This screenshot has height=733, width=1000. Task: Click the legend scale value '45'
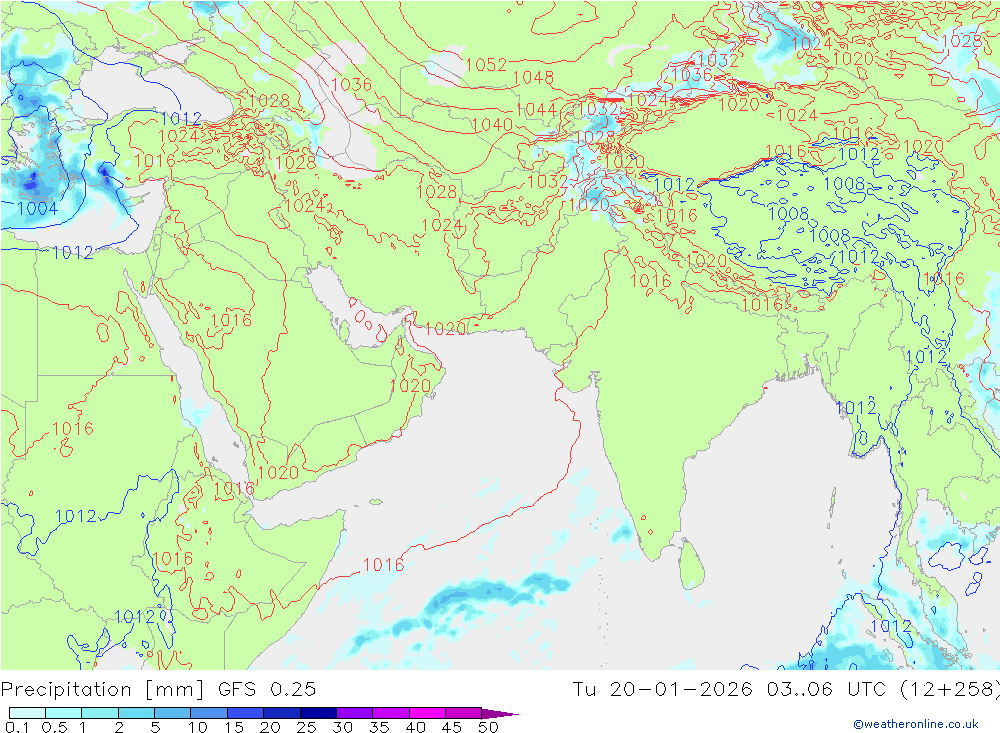pyautogui.click(x=452, y=727)
